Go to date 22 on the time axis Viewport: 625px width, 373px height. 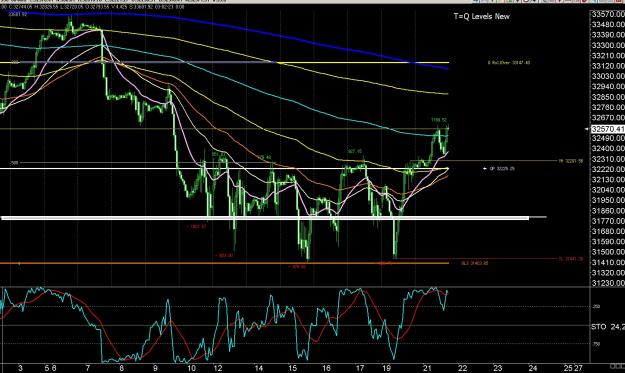coord(462,368)
